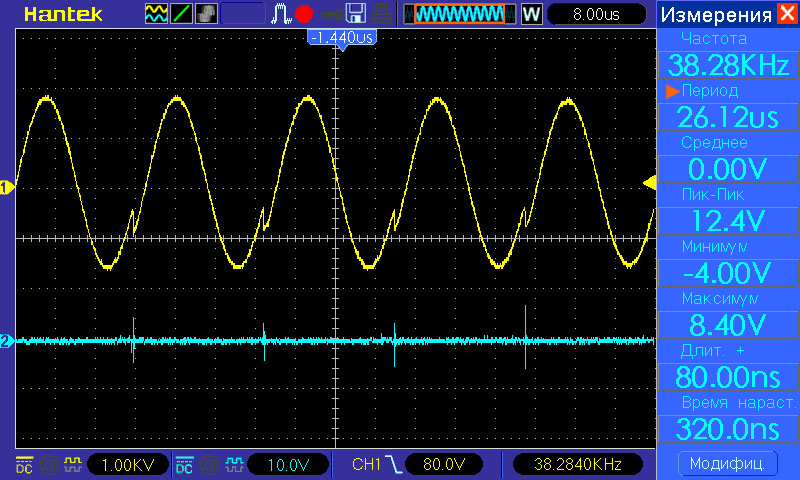This screenshot has width=800, height=480.
Task: Click the falling edge trigger slope icon
Action: (393, 464)
